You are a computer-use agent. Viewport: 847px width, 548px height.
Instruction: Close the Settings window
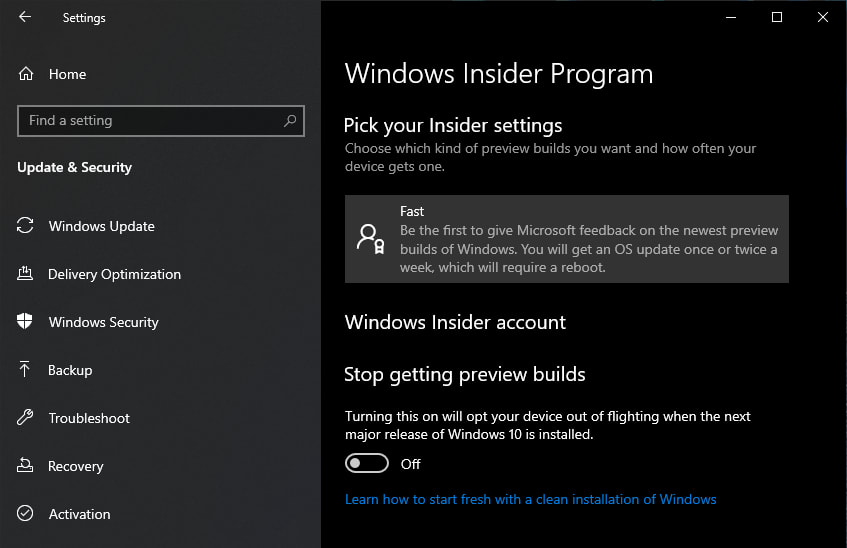(823, 17)
